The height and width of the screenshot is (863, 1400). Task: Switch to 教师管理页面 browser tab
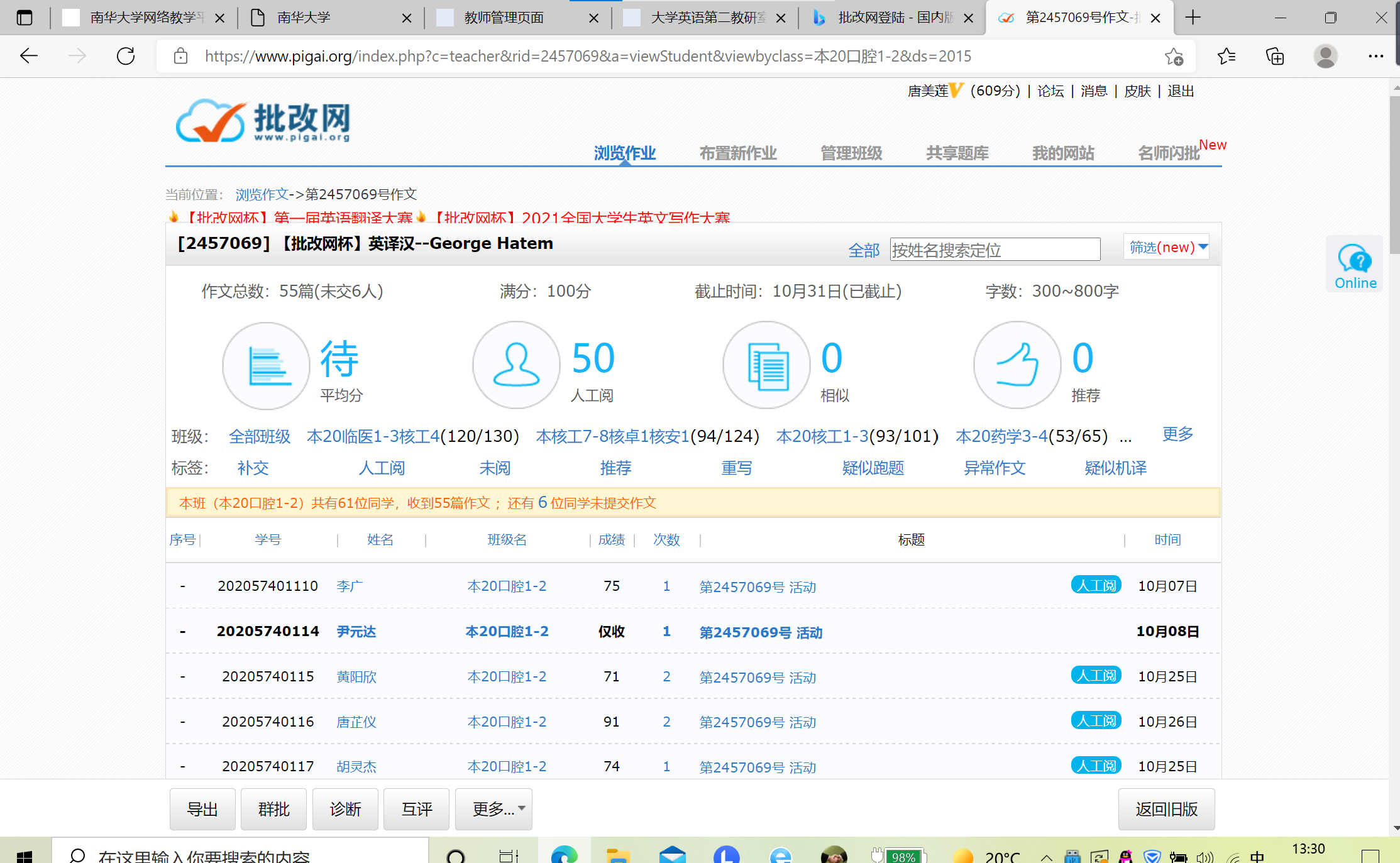504,18
